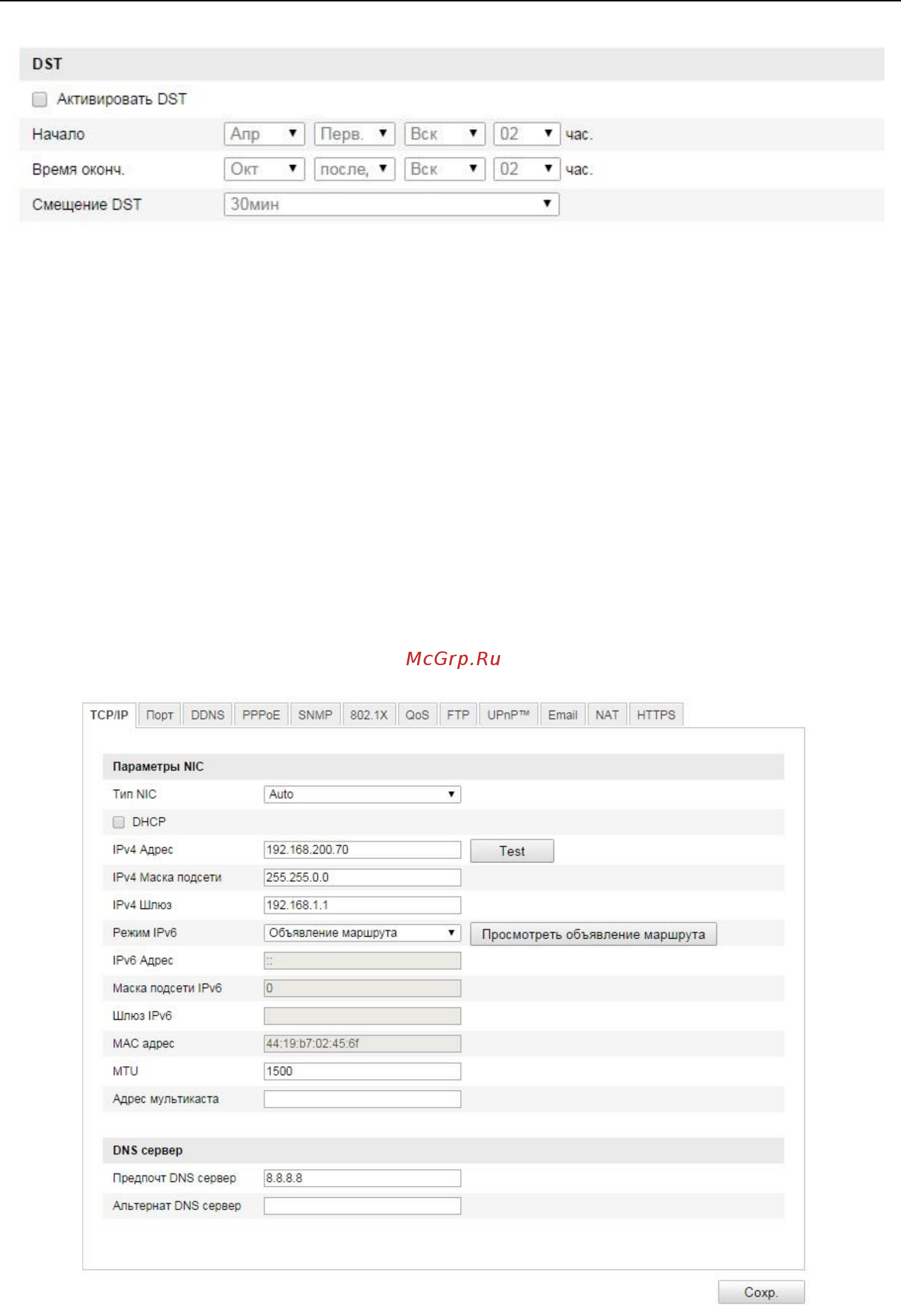Open the Время оконч. month dropdown Окт

(x=264, y=170)
